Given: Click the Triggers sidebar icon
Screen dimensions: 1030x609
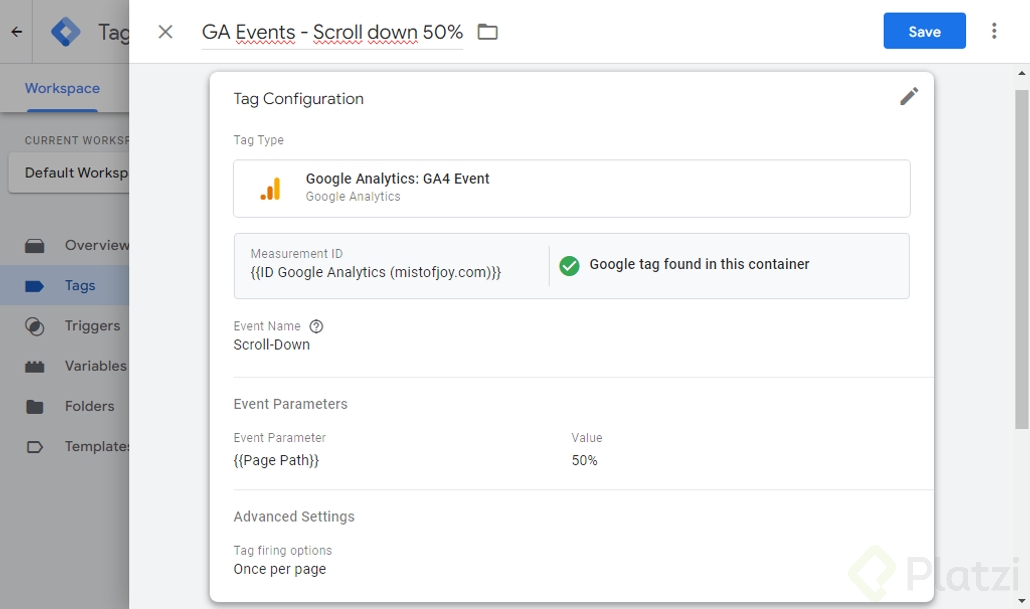Looking at the screenshot, I should click(x=35, y=326).
